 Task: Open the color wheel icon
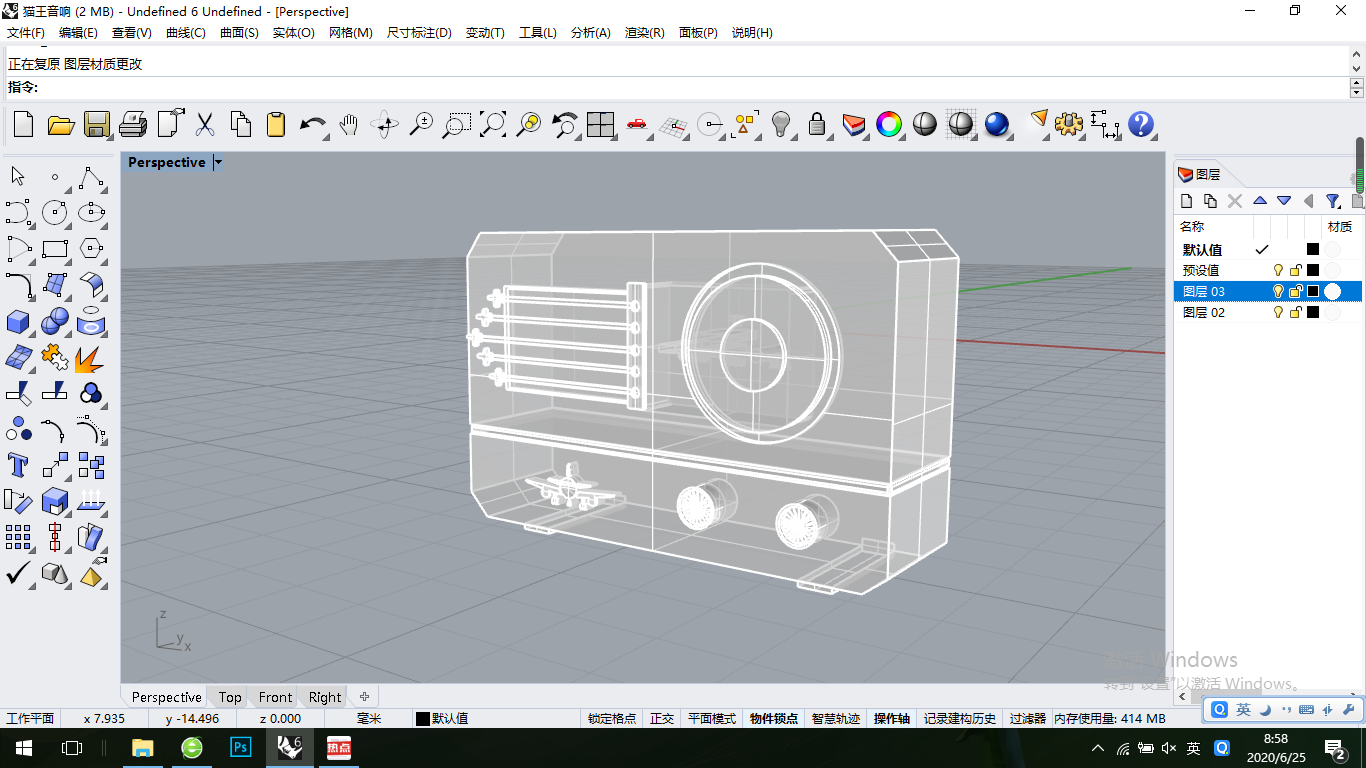[889, 124]
